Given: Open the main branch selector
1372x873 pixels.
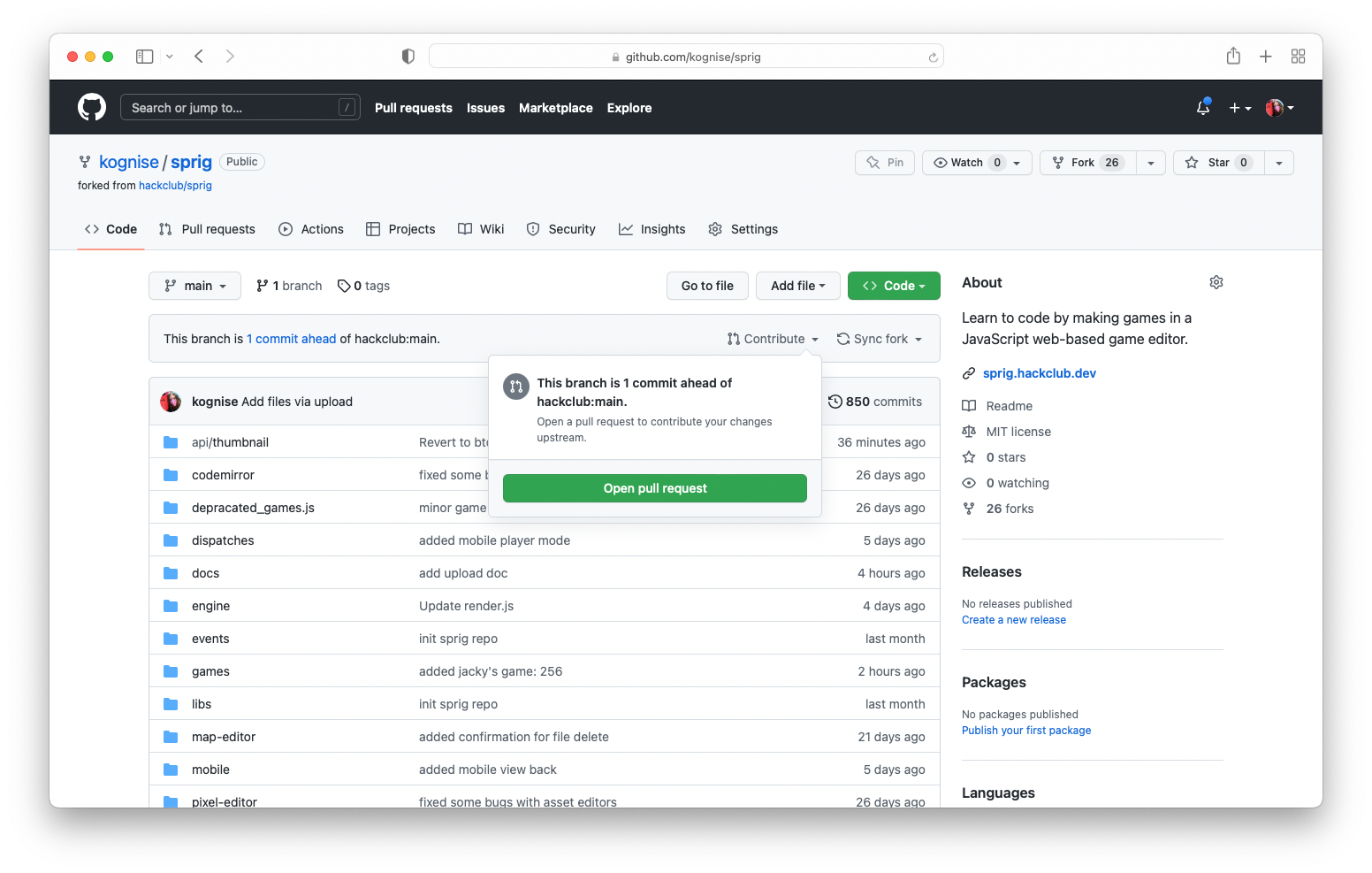Looking at the screenshot, I should 194,286.
